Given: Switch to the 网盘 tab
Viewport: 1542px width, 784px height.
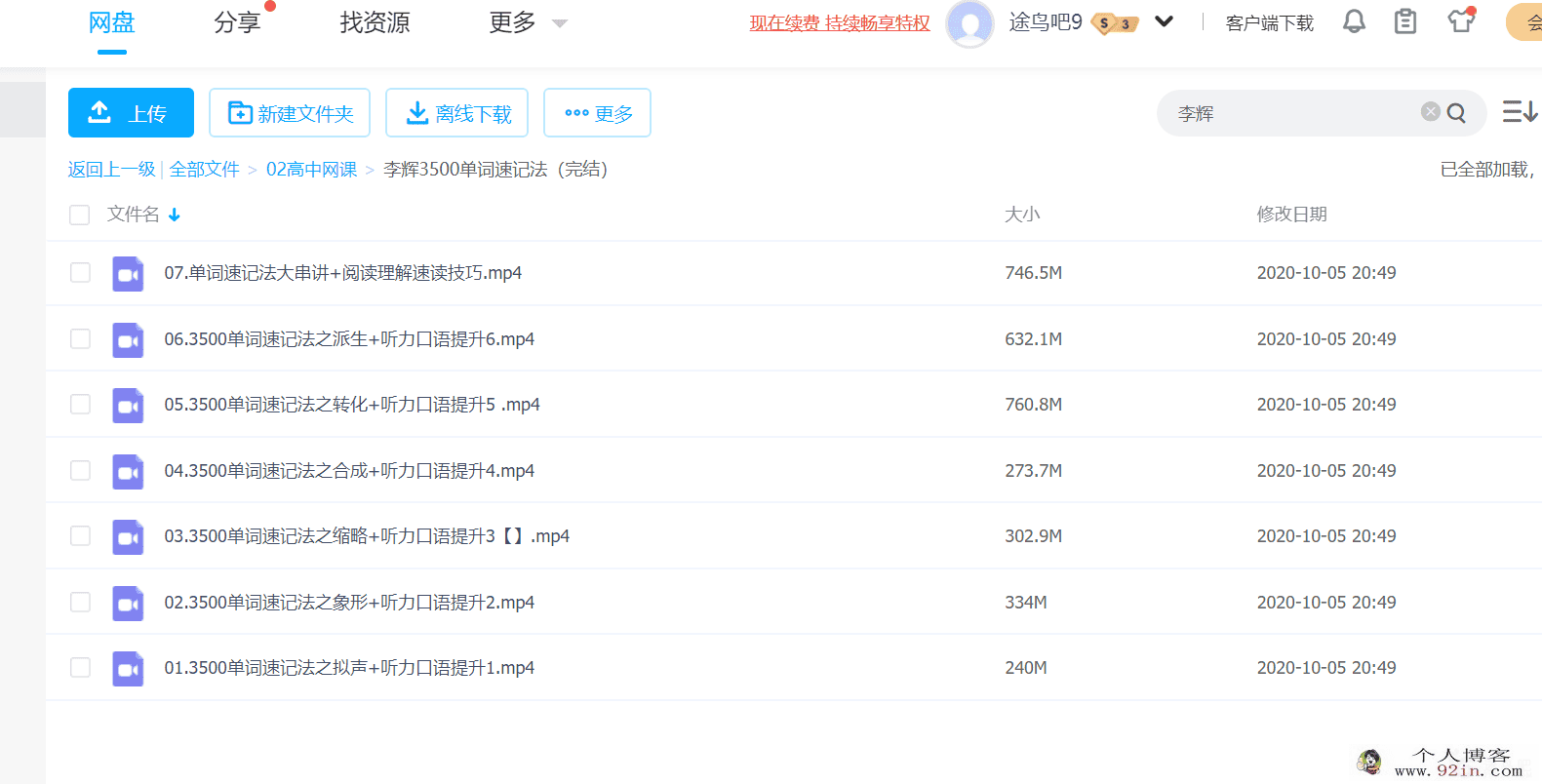Looking at the screenshot, I should click(111, 22).
